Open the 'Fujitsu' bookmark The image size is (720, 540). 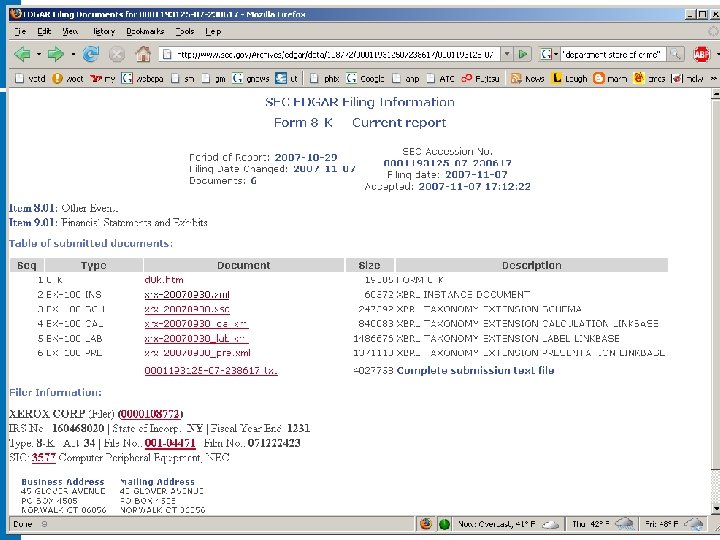pyautogui.click(x=480, y=79)
